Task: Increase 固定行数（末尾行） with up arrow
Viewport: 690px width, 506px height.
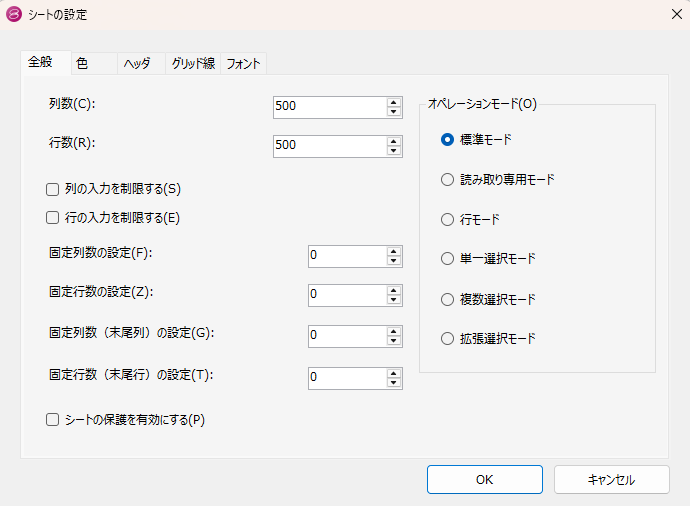Action: 394,373
